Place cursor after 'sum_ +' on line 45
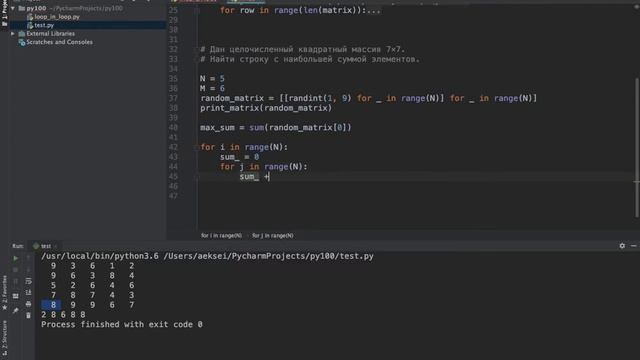 tap(270, 177)
